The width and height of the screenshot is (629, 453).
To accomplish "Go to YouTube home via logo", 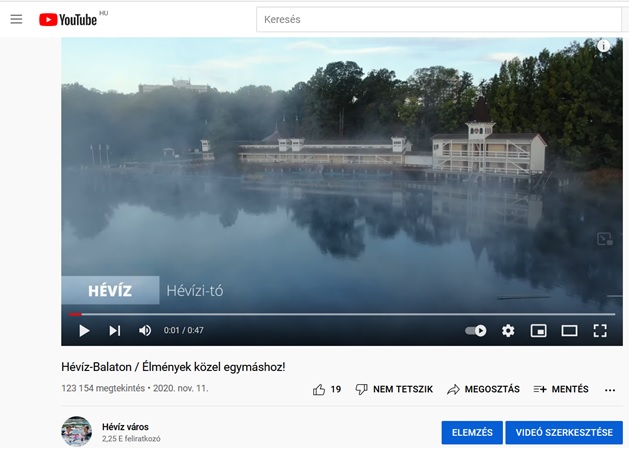I will click(x=68, y=20).
